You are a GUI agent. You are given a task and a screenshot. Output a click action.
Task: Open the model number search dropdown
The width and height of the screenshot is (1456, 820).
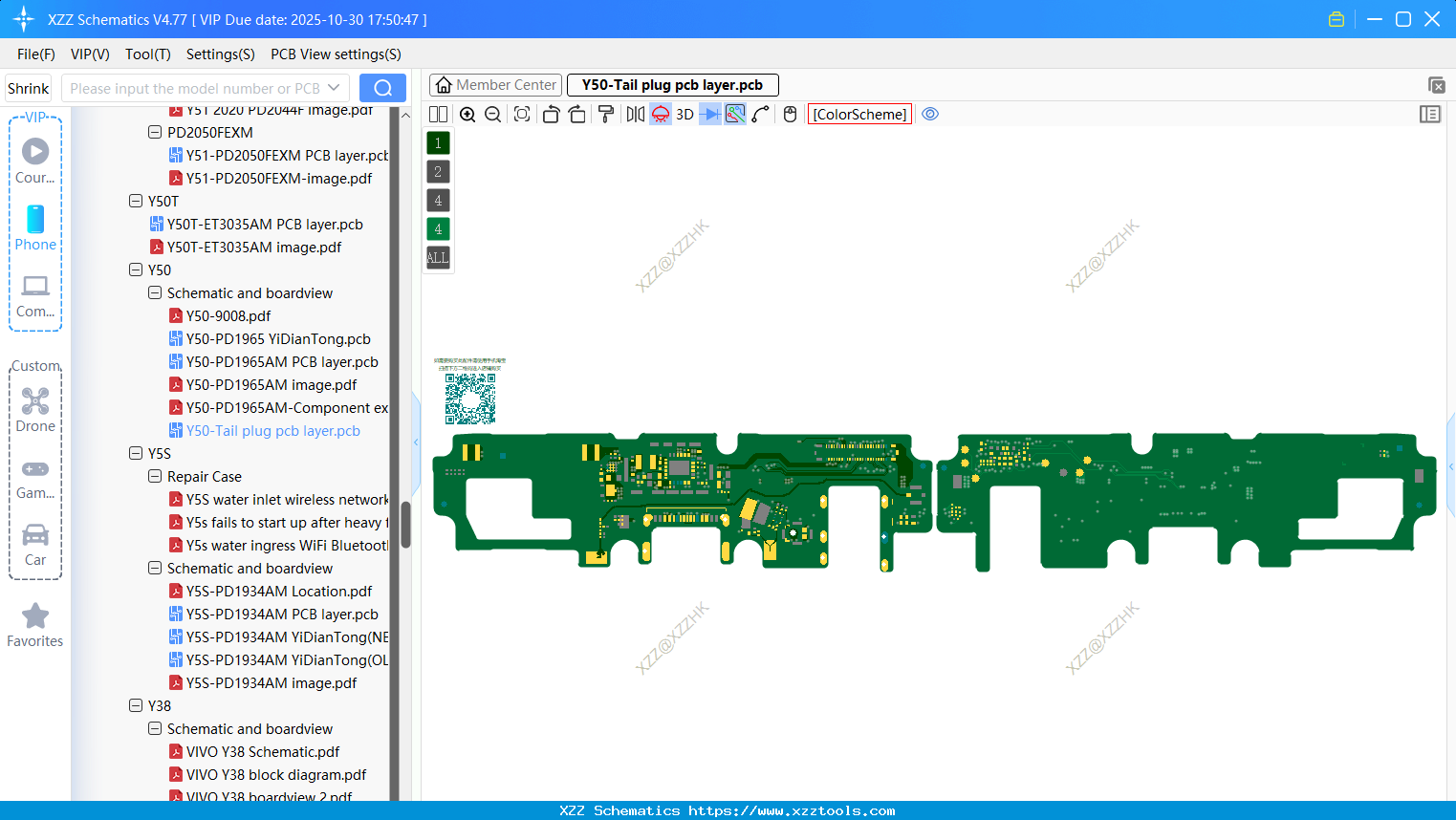coord(335,87)
